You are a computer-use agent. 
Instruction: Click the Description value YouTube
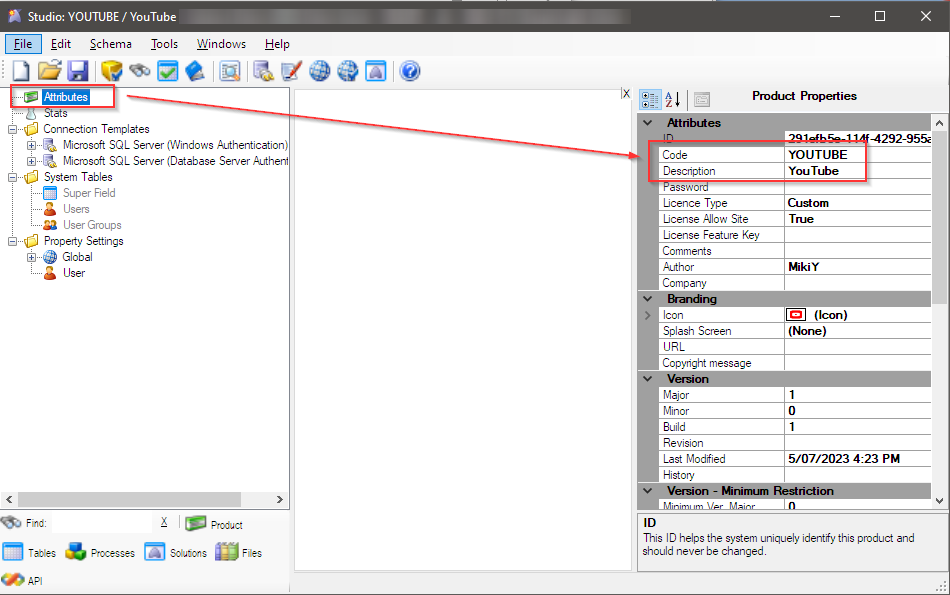813,171
